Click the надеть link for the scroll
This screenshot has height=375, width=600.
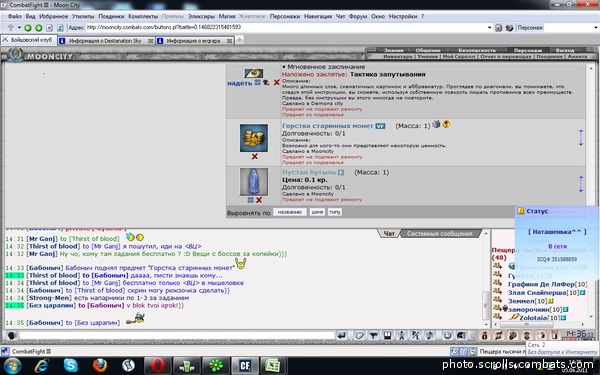(240, 83)
